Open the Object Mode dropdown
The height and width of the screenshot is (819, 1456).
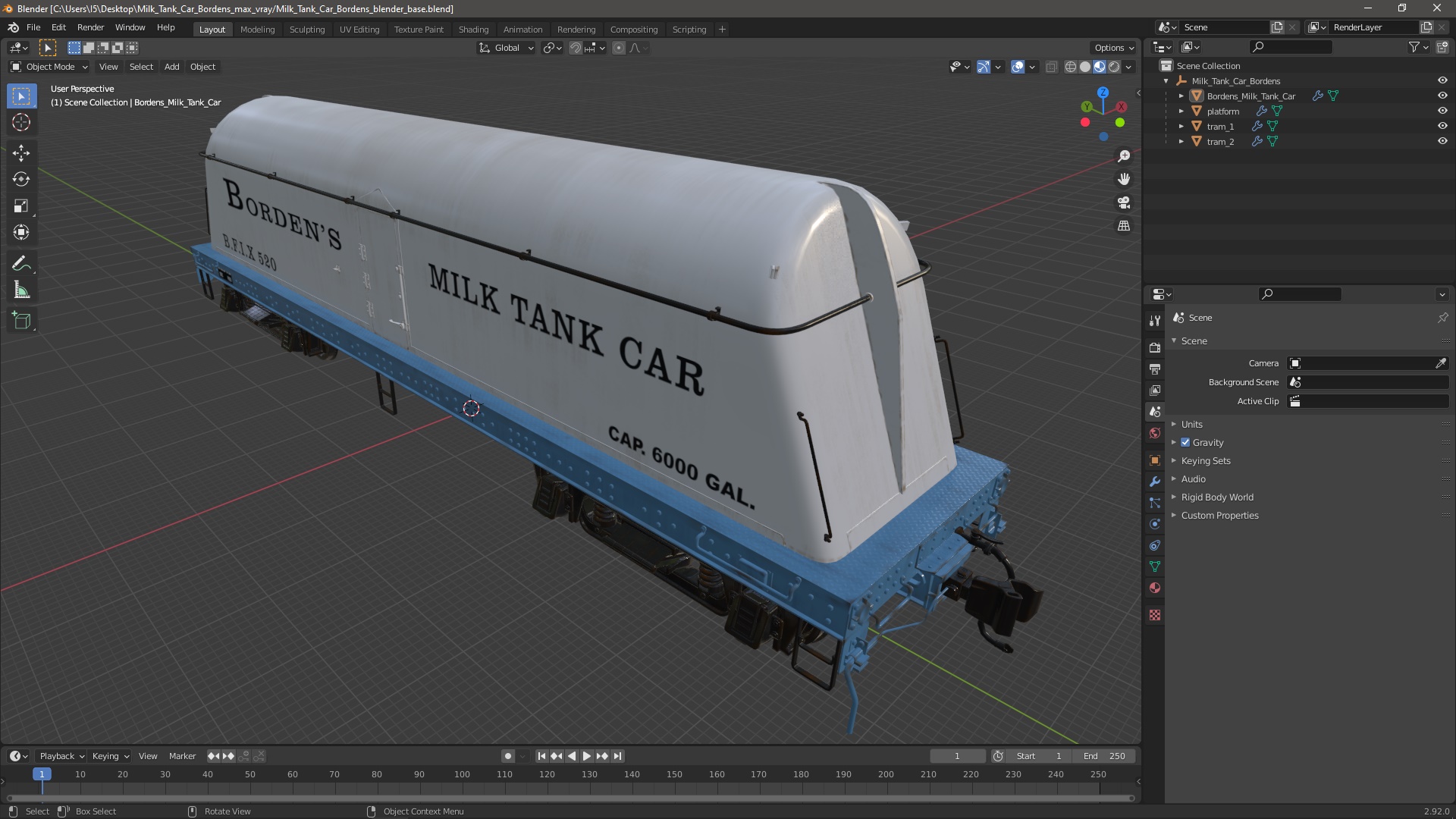coord(49,67)
